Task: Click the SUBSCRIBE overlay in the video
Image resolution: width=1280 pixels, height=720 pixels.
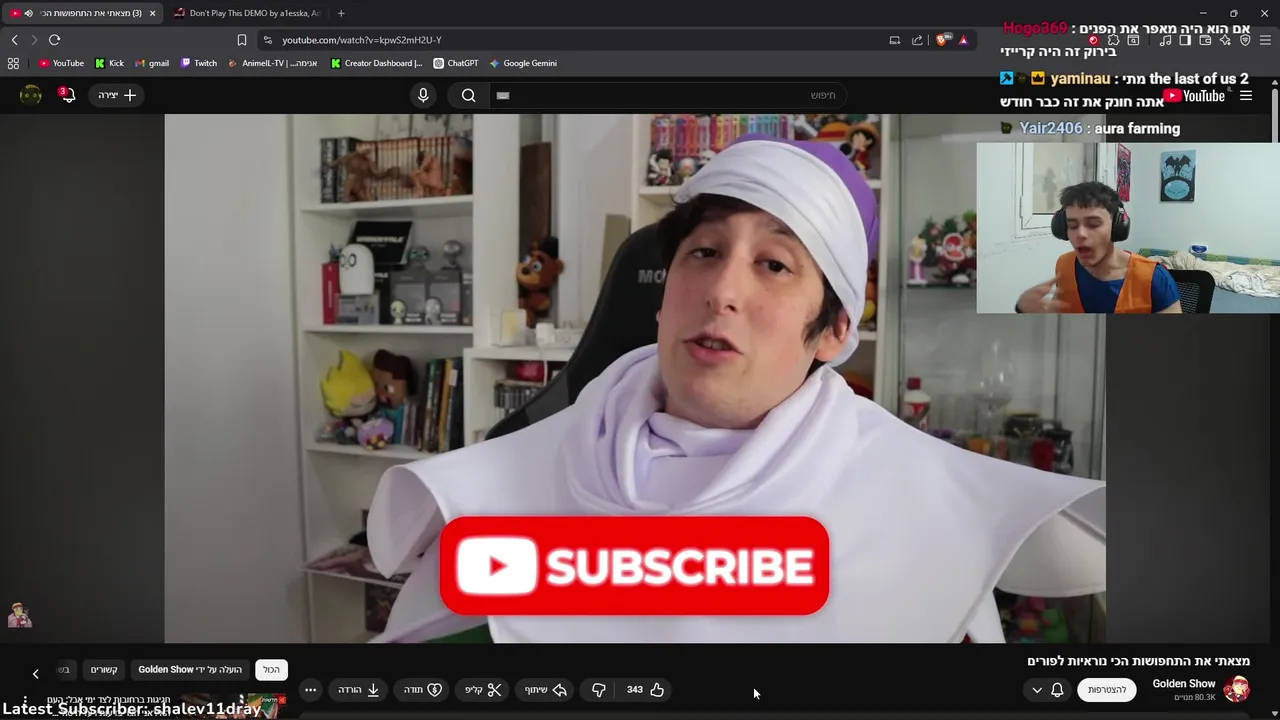Action: pyautogui.click(x=634, y=565)
